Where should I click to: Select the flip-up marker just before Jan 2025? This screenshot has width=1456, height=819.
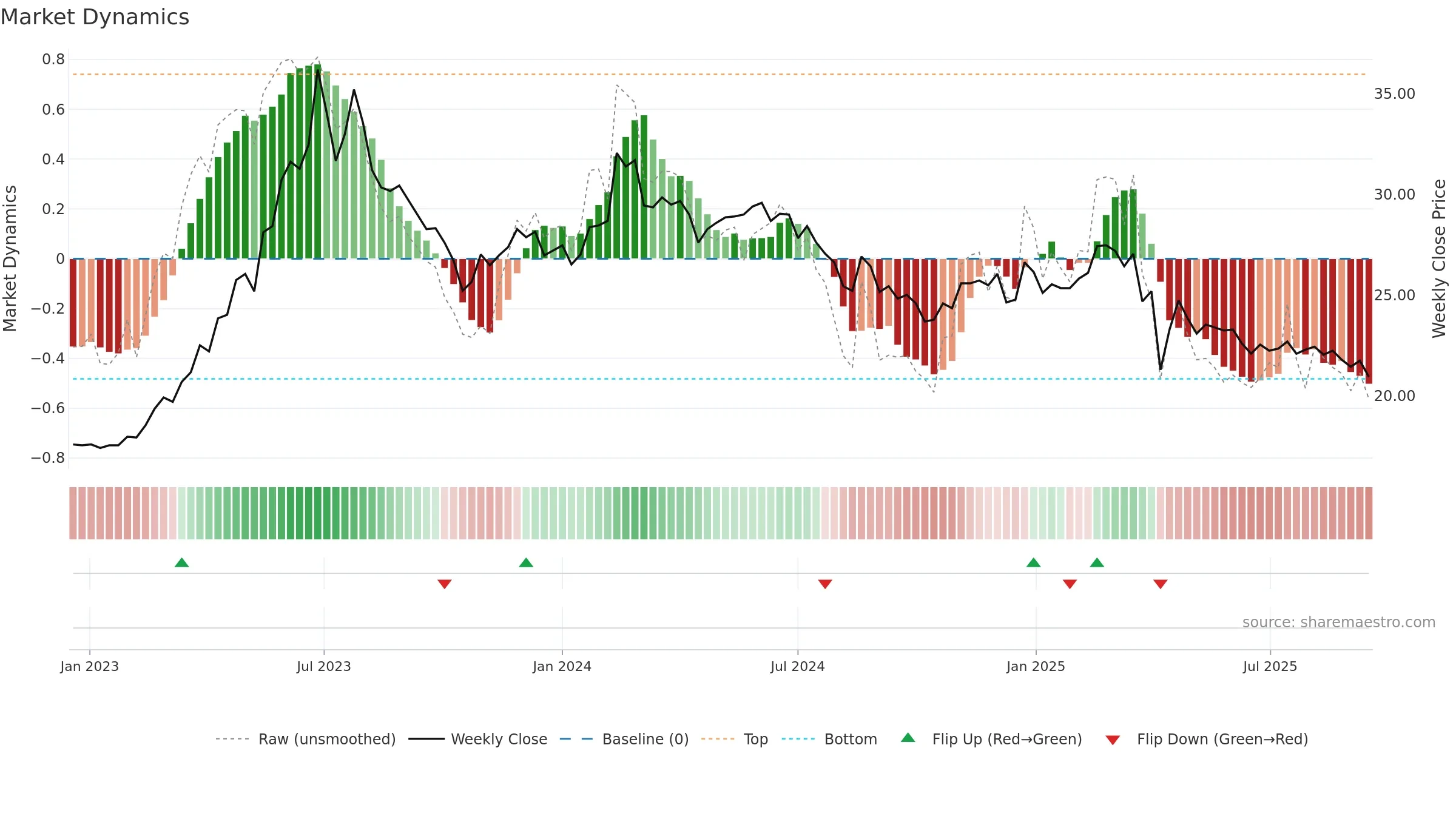(1034, 562)
